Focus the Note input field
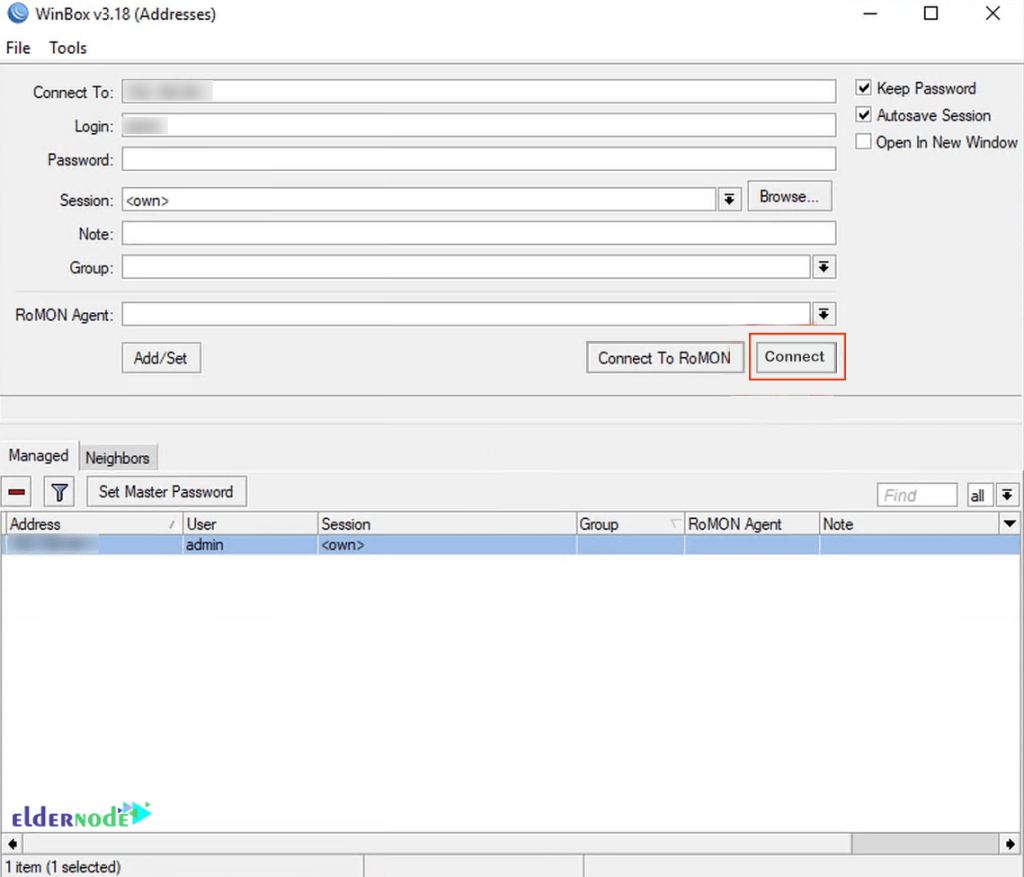 pos(479,233)
